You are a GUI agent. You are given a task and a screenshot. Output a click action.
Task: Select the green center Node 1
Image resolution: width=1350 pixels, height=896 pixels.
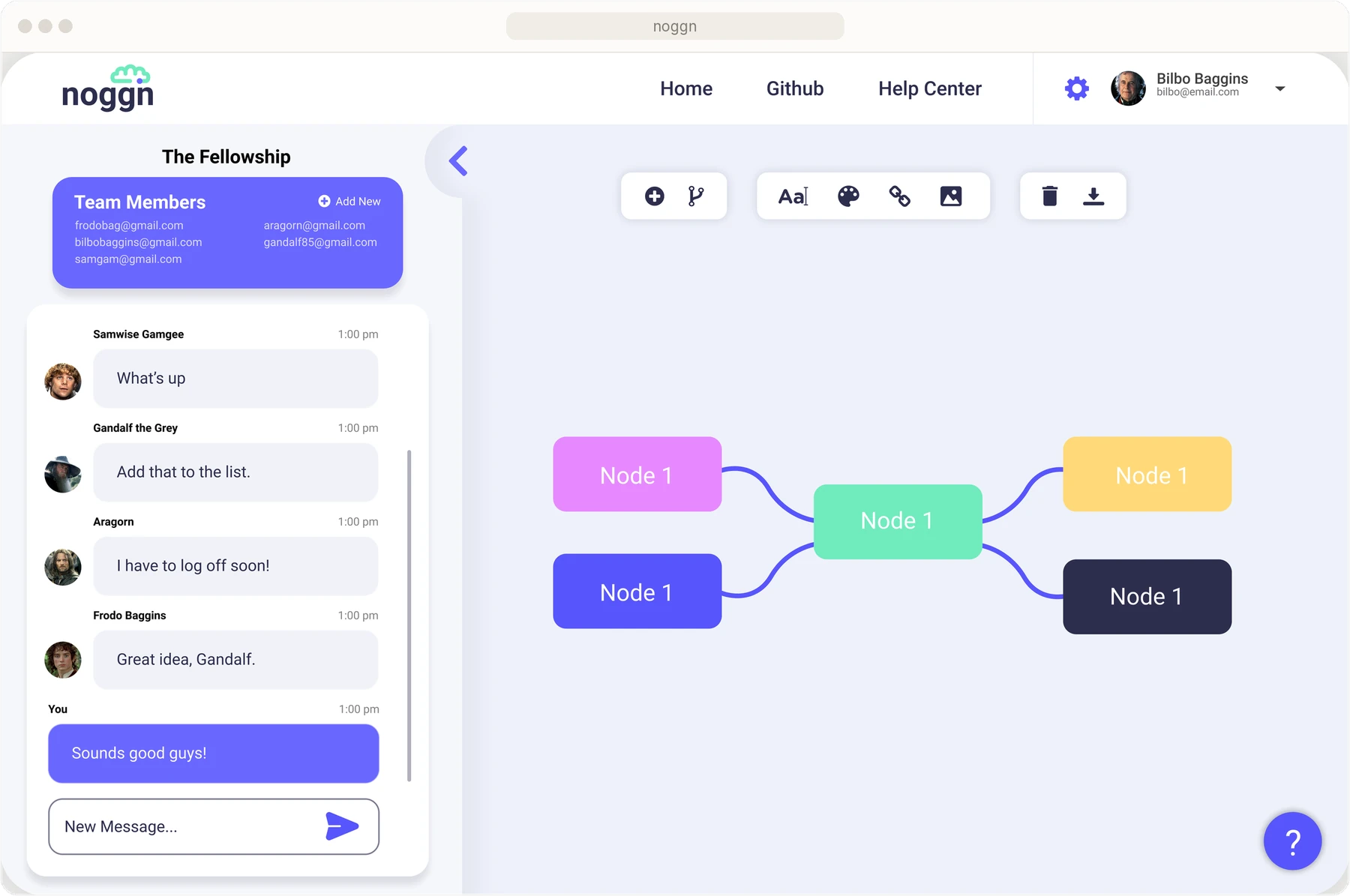point(898,522)
